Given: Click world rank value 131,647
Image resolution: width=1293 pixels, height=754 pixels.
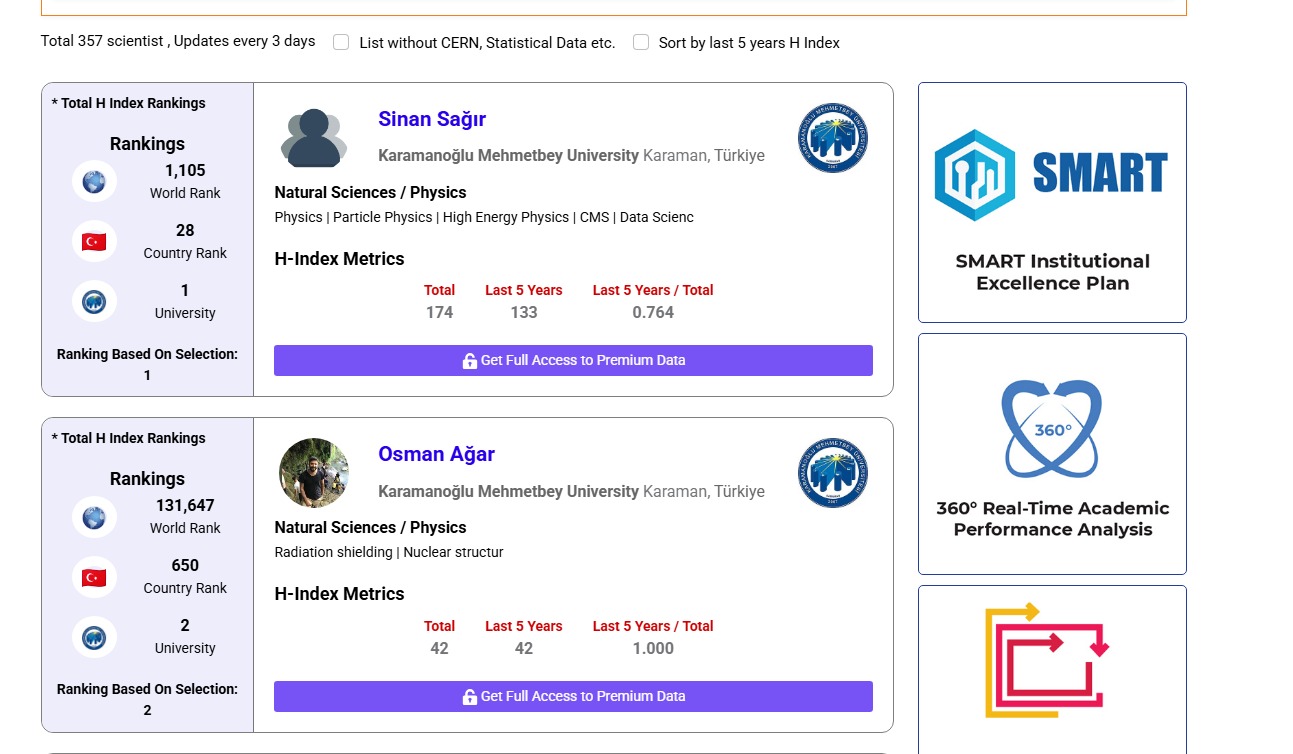Looking at the screenshot, I should [x=185, y=505].
